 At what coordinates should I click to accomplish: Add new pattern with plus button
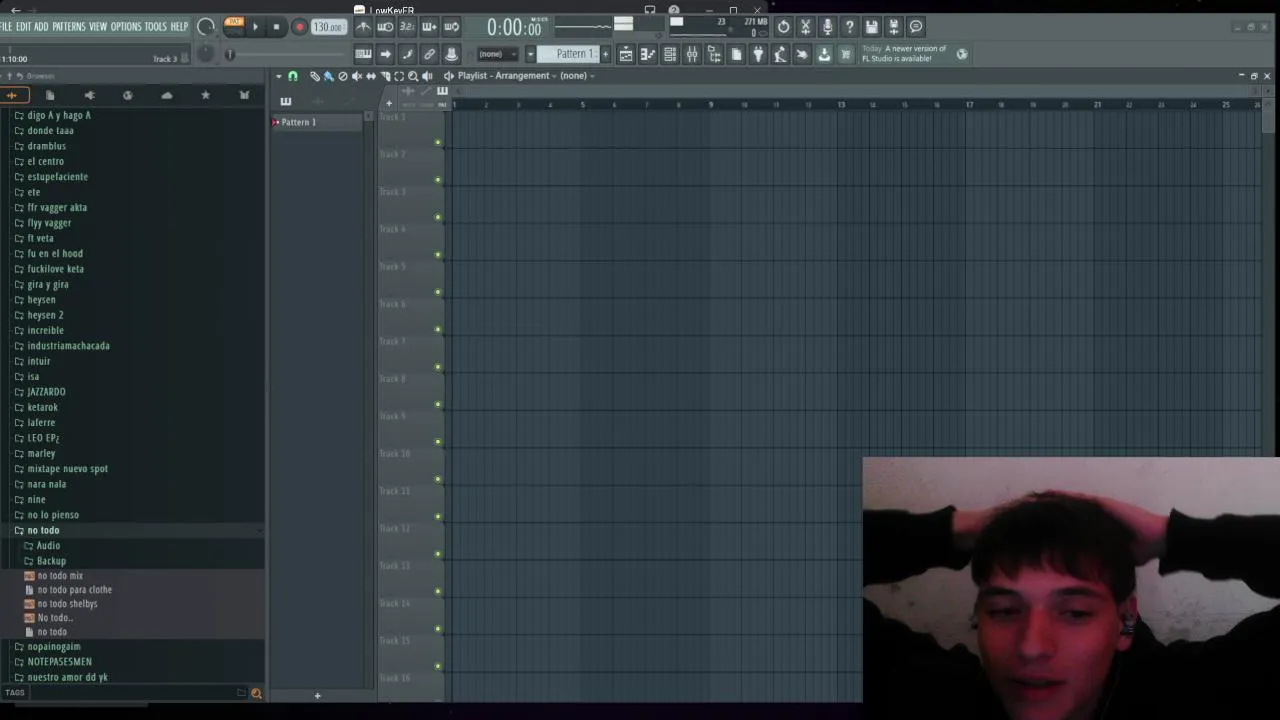tap(605, 54)
